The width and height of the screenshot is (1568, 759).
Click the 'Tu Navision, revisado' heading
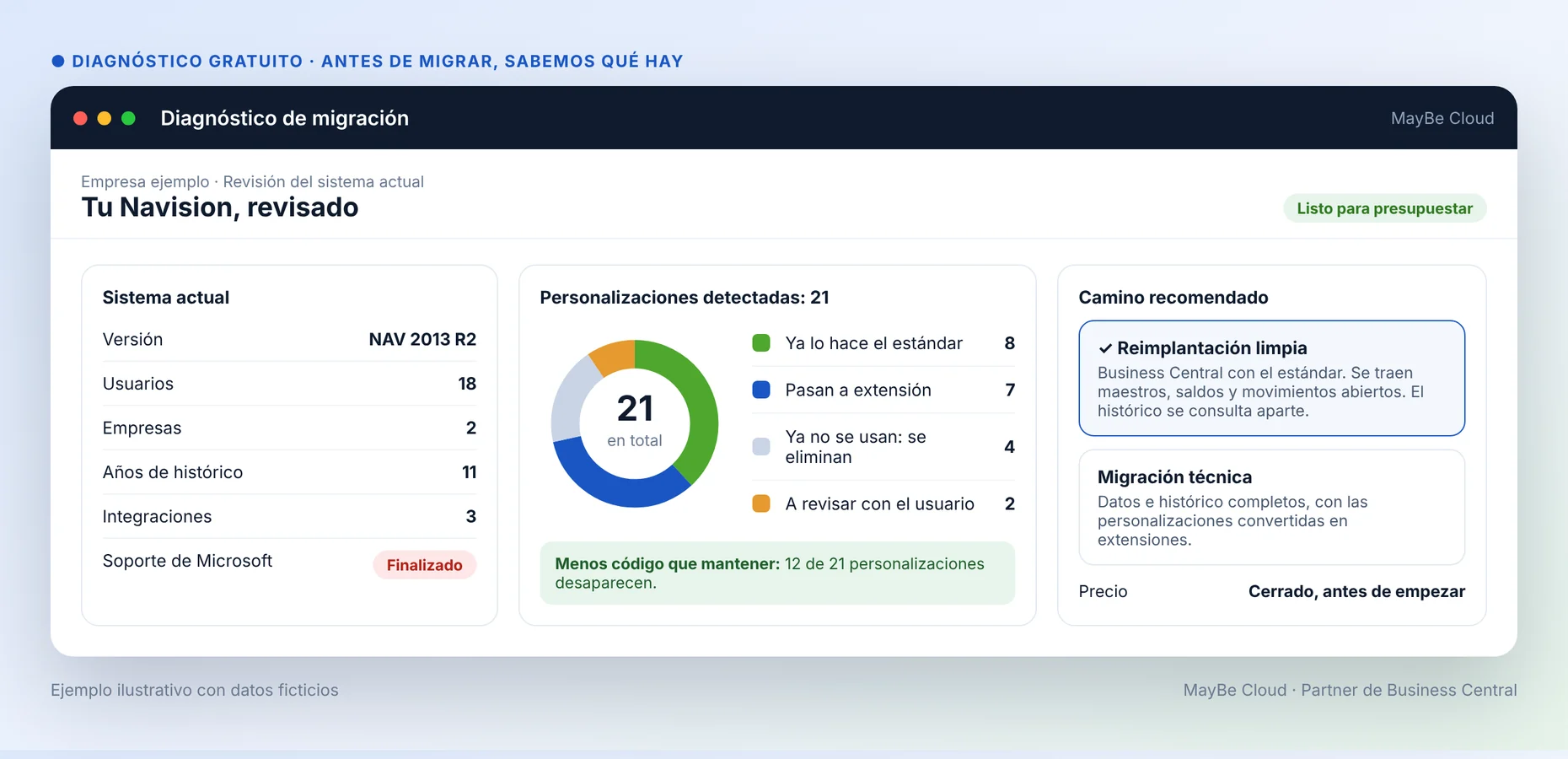(220, 207)
